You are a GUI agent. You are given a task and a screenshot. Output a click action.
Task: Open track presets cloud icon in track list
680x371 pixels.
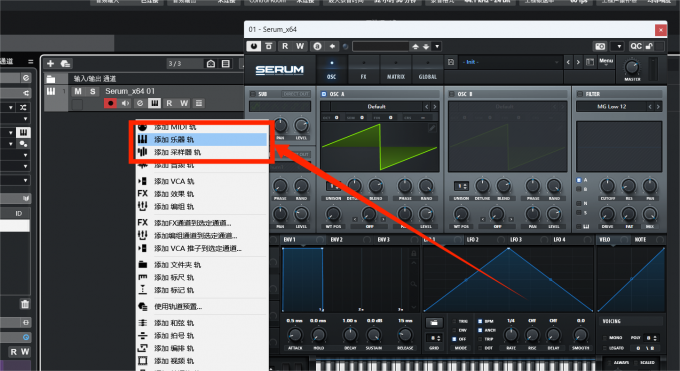tap(65, 63)
